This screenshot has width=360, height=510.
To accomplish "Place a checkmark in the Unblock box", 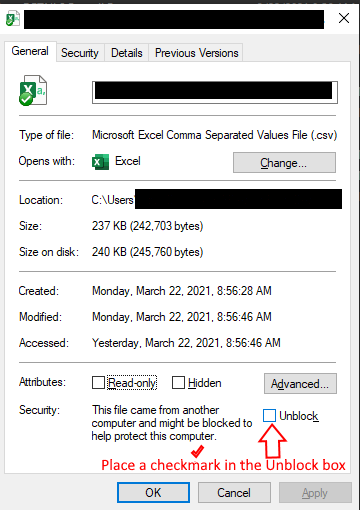I will point(269,416).
